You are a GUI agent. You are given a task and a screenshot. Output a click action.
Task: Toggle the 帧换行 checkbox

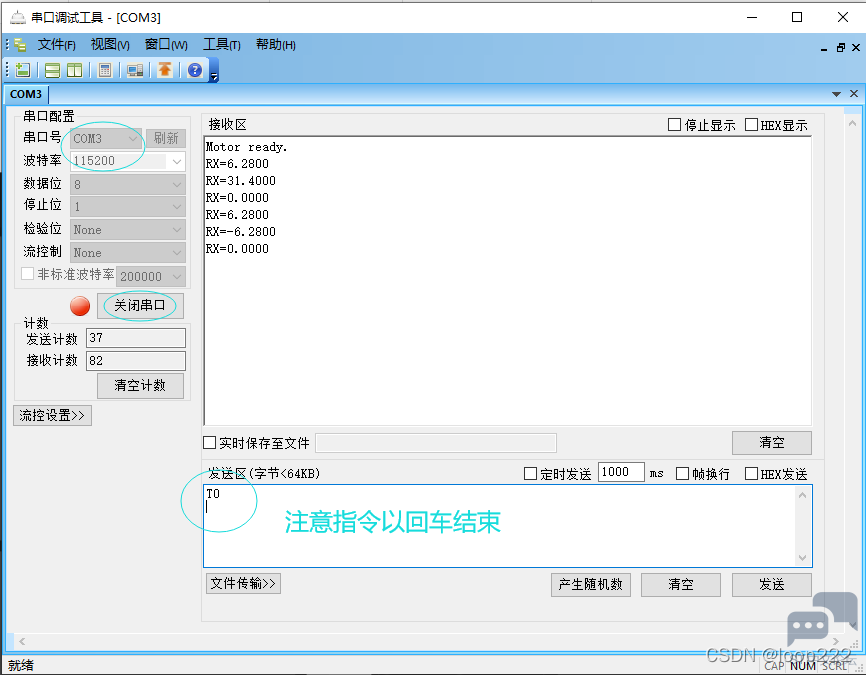(x=683, y=473)
